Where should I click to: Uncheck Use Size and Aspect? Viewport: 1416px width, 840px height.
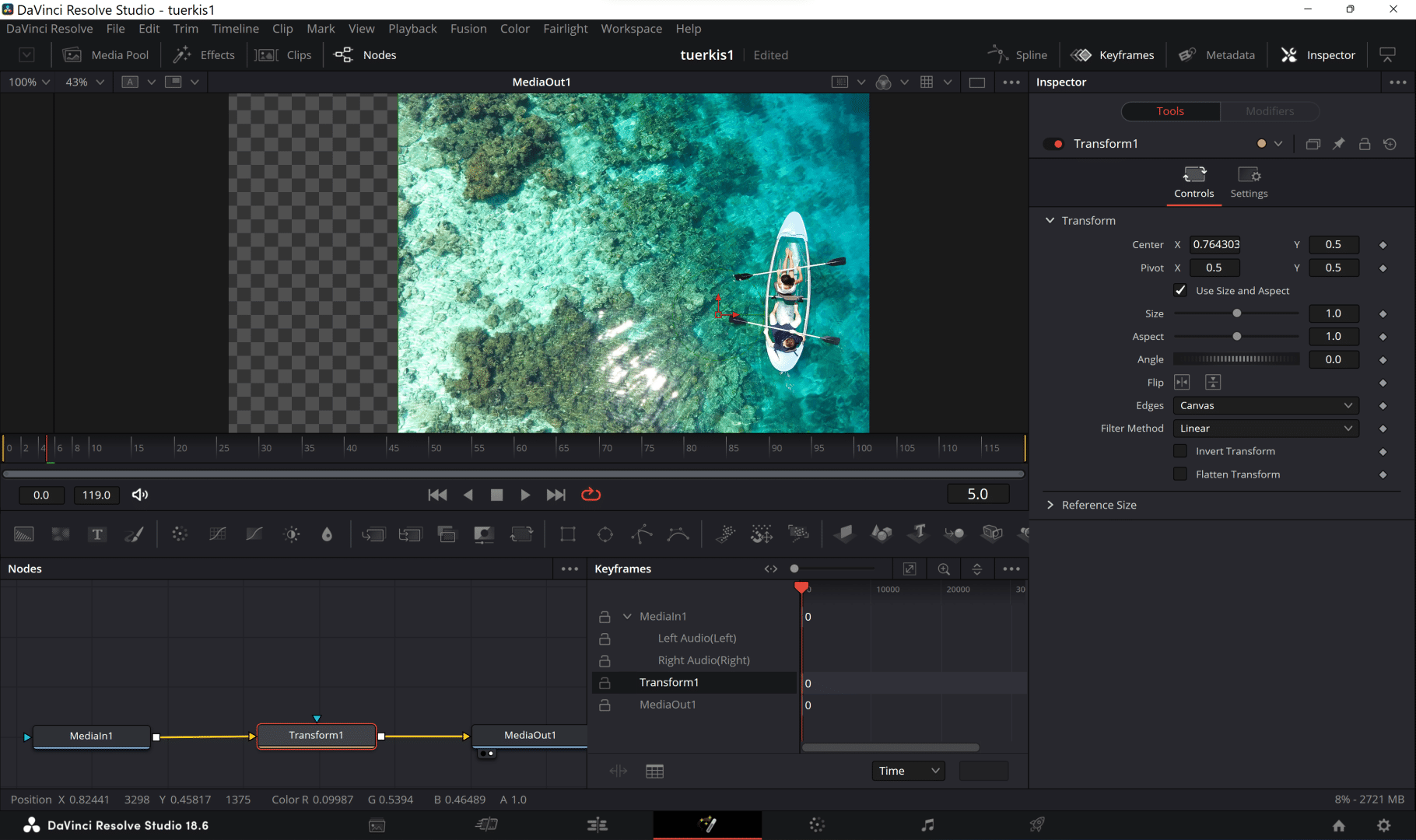click(1180, 290)
